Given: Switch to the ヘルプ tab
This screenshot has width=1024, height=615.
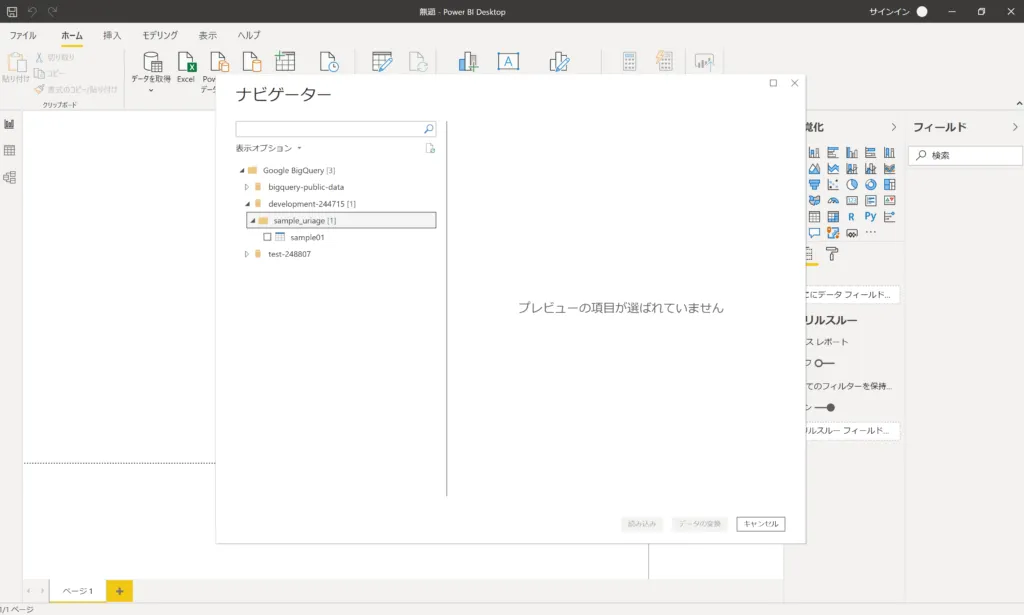Looking at the screenshot, I should [x=249, y=35].
